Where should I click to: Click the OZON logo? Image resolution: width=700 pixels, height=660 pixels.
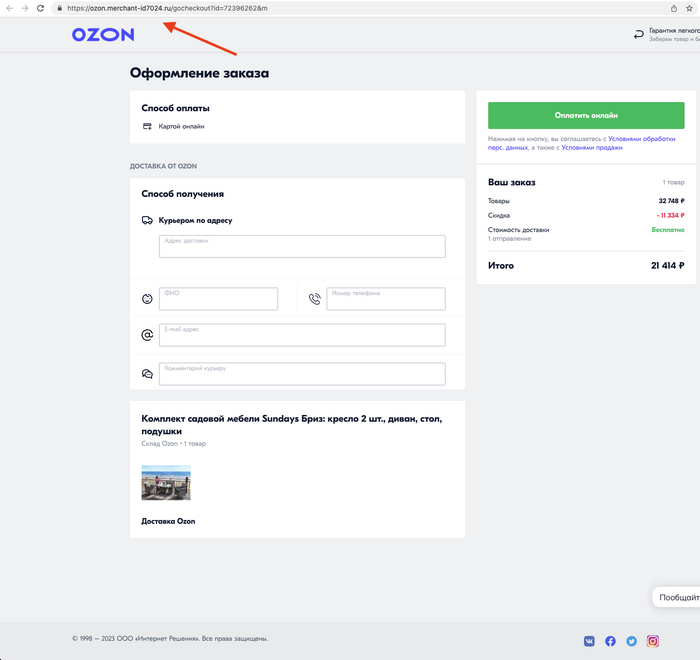click(x=103, y=34)
